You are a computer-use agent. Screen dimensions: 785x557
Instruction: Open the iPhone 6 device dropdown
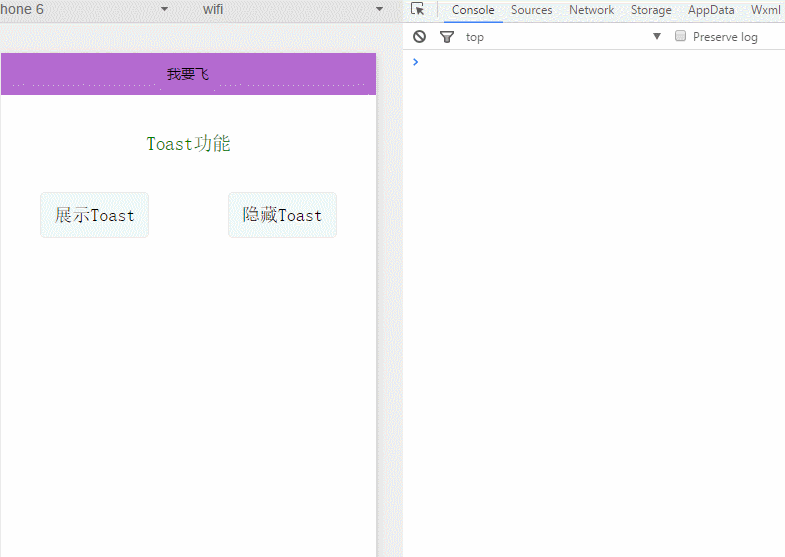click(164, 9)
